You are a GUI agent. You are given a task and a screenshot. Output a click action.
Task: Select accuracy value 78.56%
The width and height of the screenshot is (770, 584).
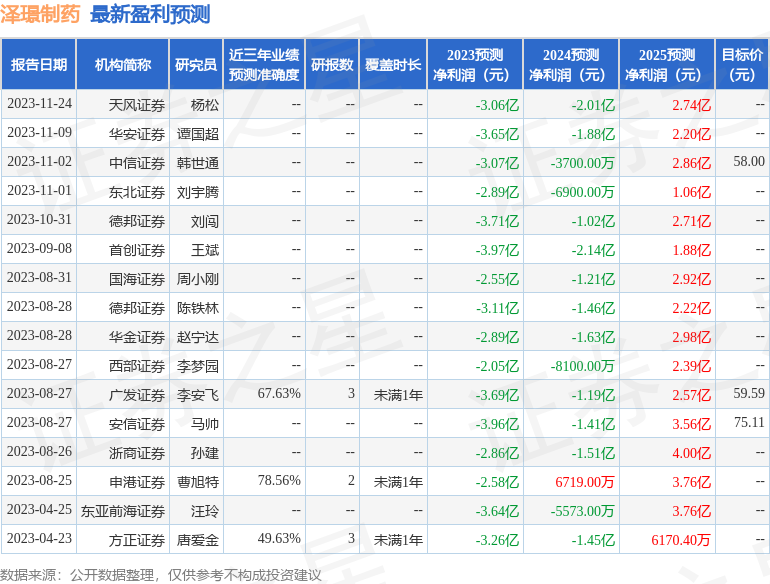(279, 480)
